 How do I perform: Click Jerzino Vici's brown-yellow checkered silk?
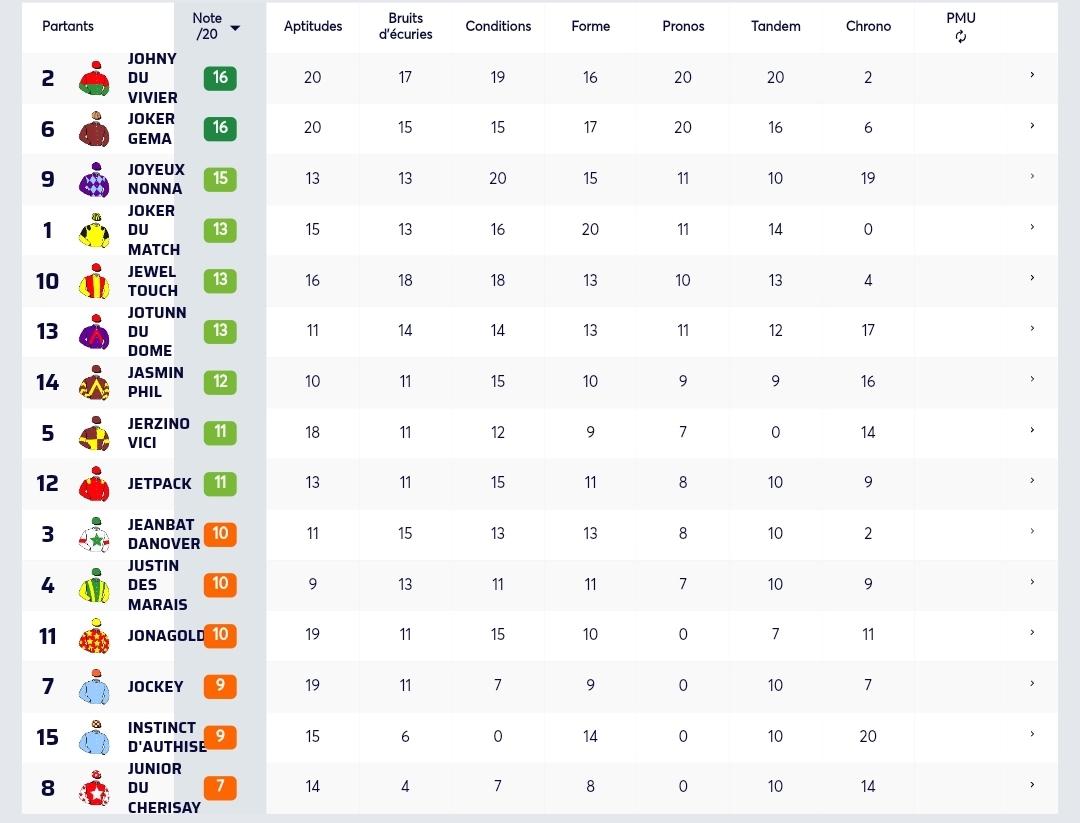point(94,433)
